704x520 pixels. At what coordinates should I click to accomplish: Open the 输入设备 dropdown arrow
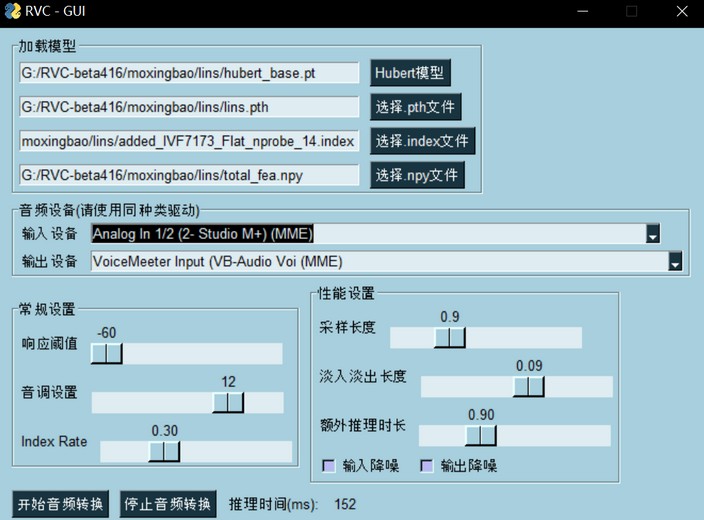click(x=653, y=234)
